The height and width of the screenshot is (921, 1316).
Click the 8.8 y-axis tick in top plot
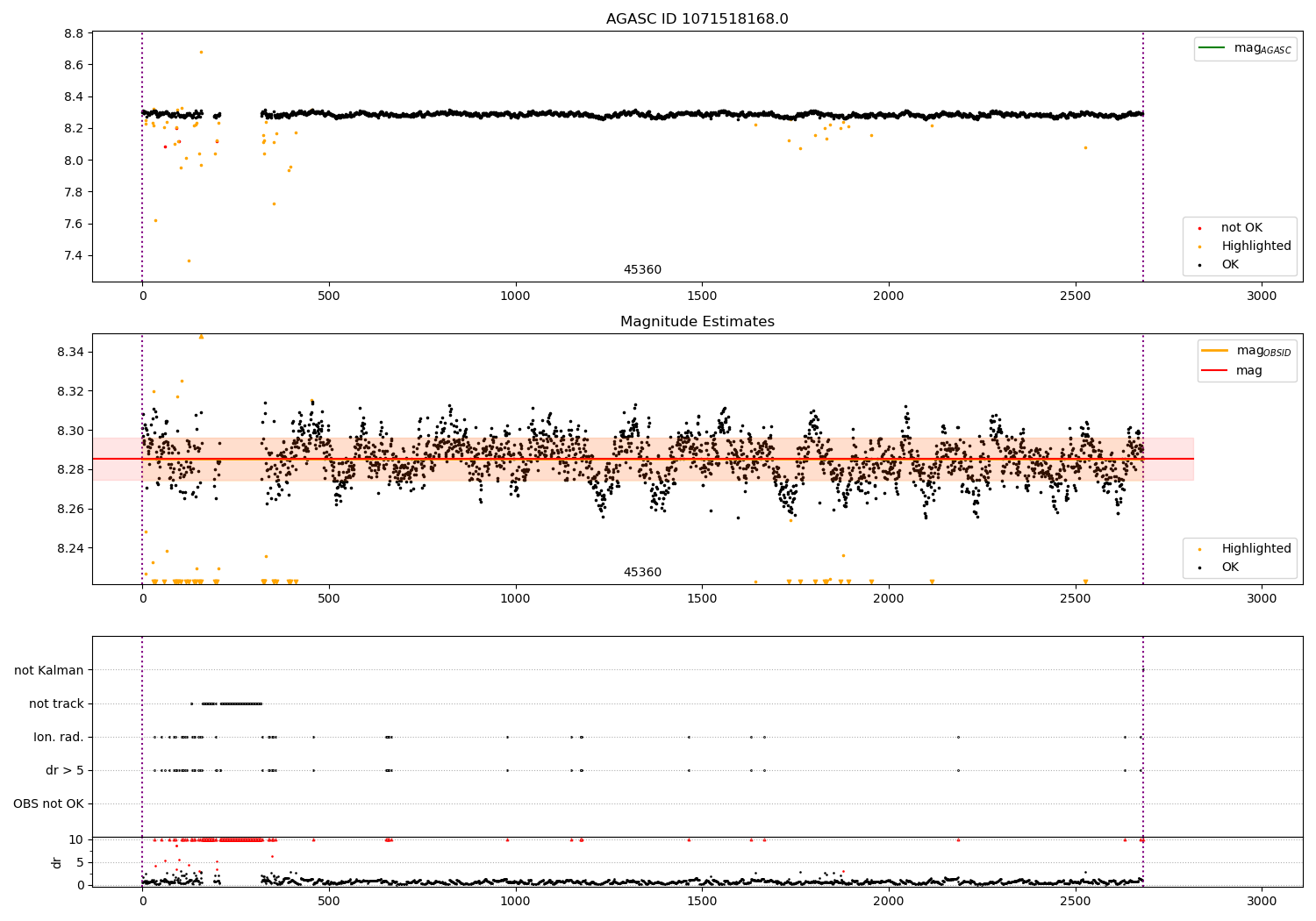coord(75,33)
